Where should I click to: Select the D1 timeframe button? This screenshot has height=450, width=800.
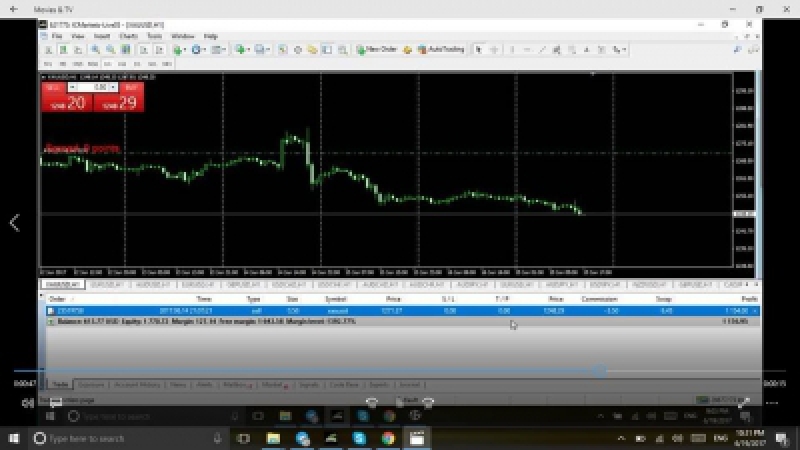[137, 64]
